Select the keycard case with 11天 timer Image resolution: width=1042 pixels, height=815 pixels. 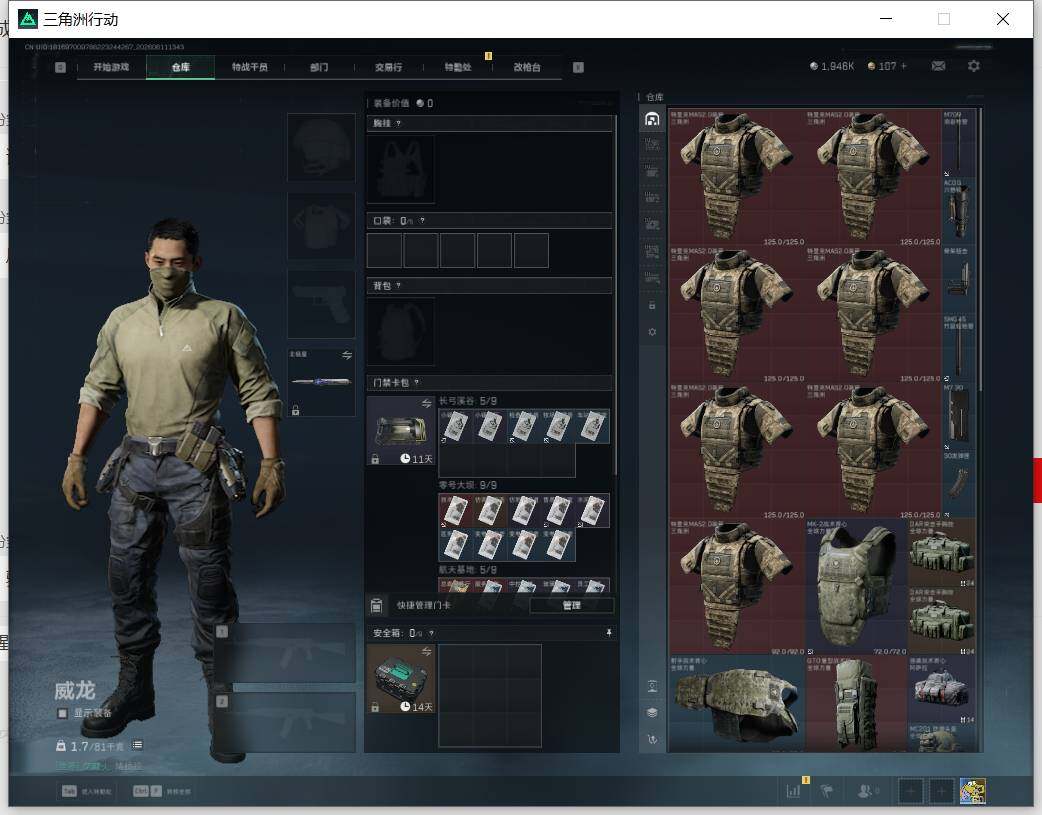click(x=401, y=431)
